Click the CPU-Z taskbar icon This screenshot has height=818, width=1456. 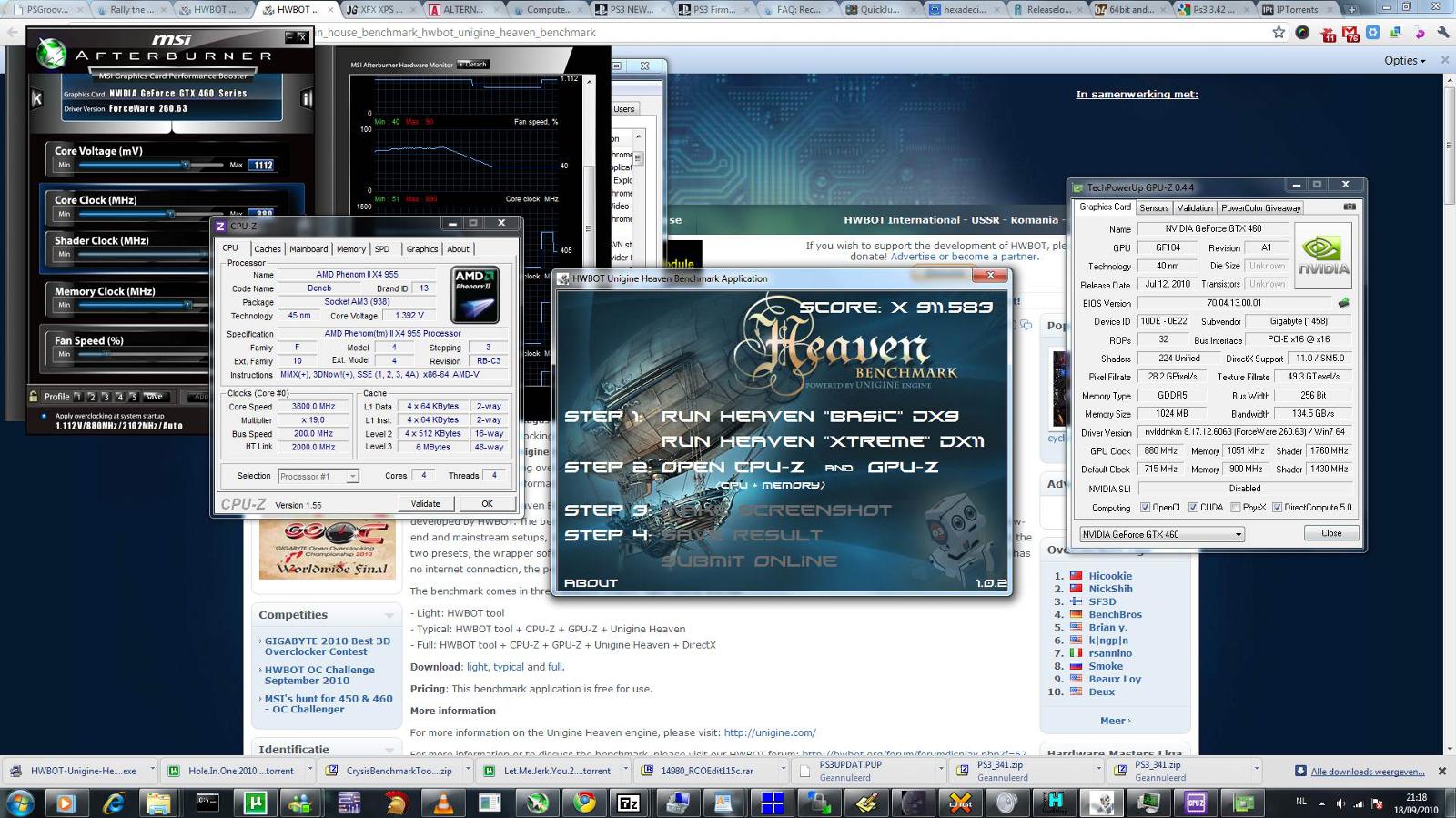pyautogui.click(x=1196, y=803)
